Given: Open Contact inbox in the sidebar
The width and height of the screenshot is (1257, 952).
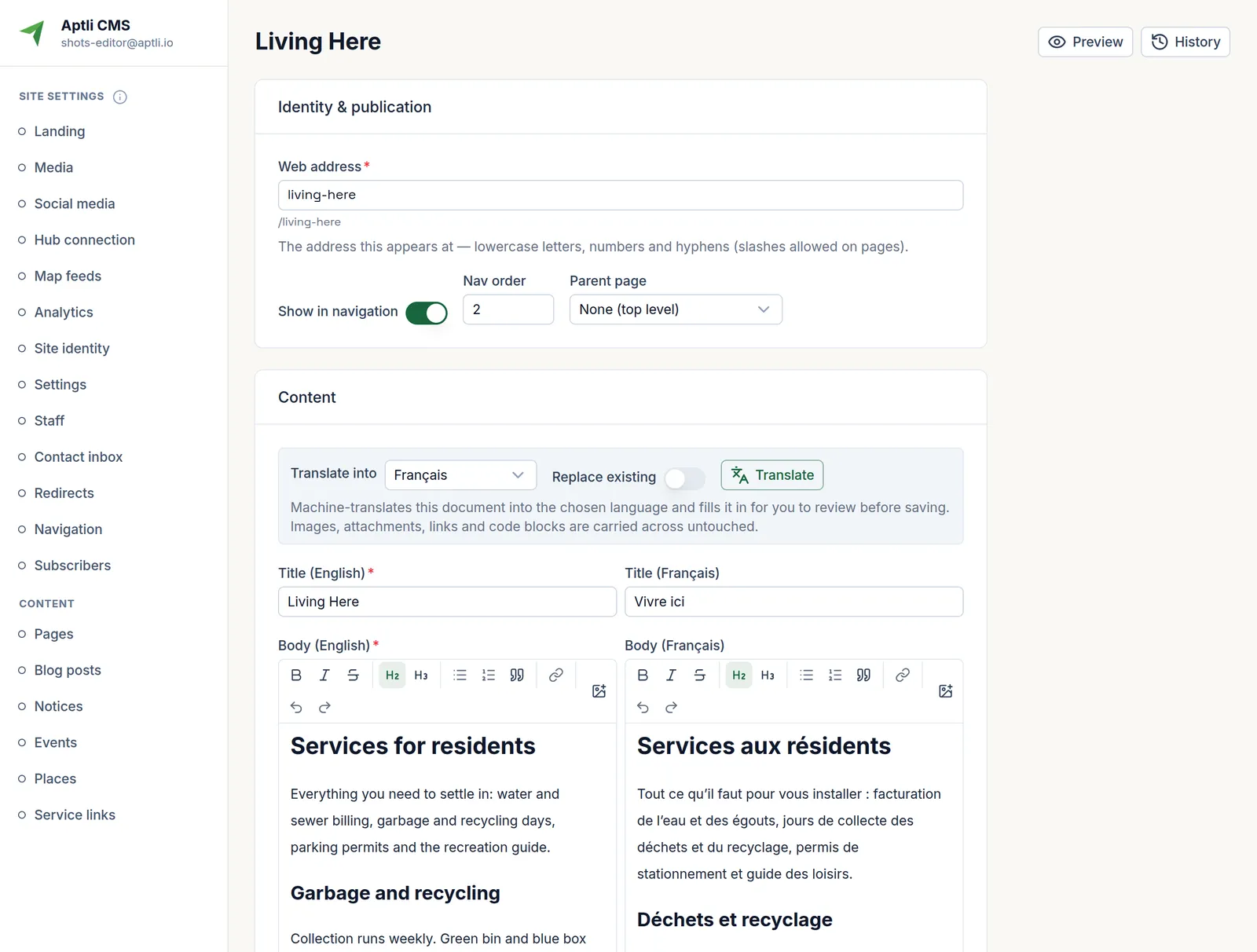Looking at the screenshot, I should pyautogui.click(x=79, y=456).
